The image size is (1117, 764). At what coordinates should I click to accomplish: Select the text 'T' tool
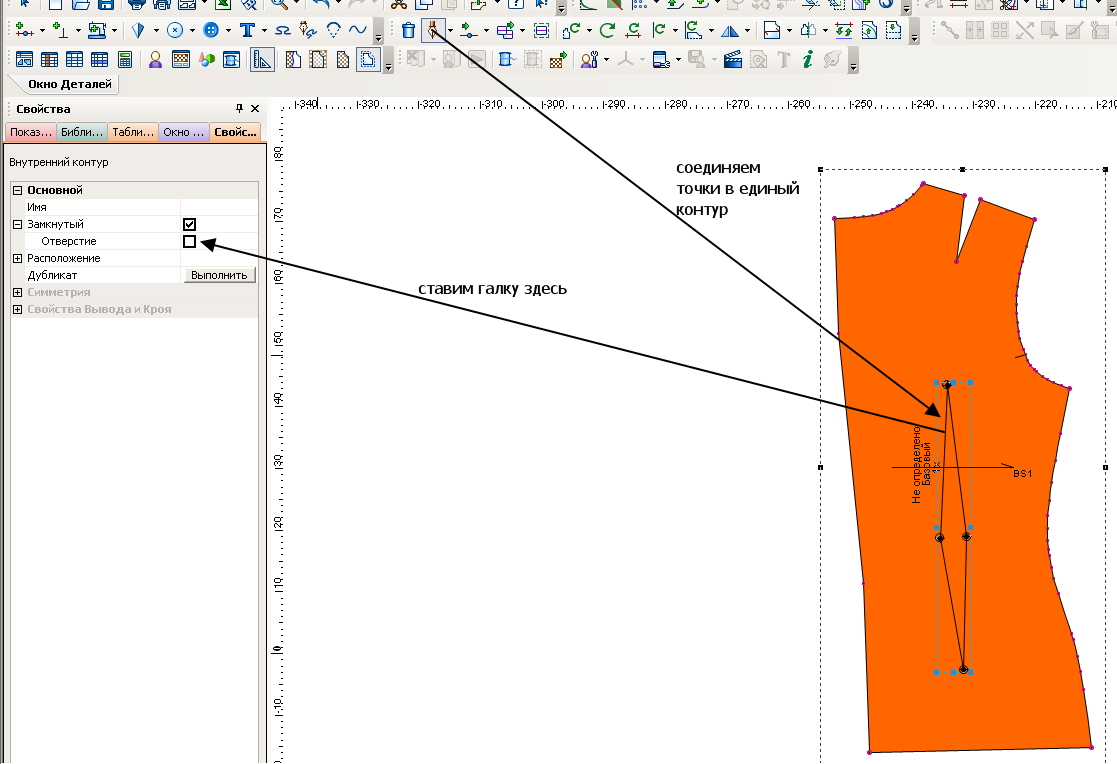[246, 30]
